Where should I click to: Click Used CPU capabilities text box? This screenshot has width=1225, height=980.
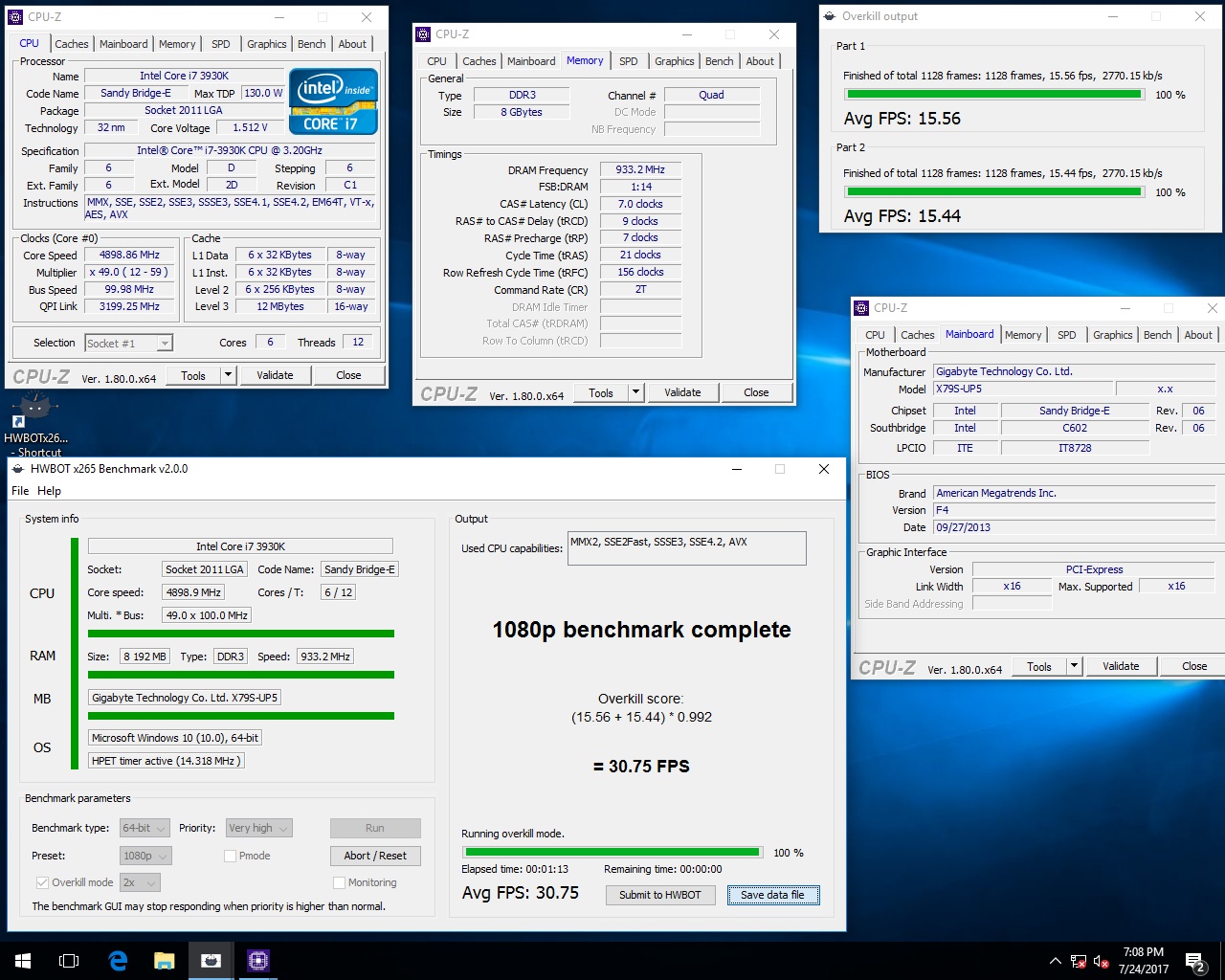click(686, 548)
